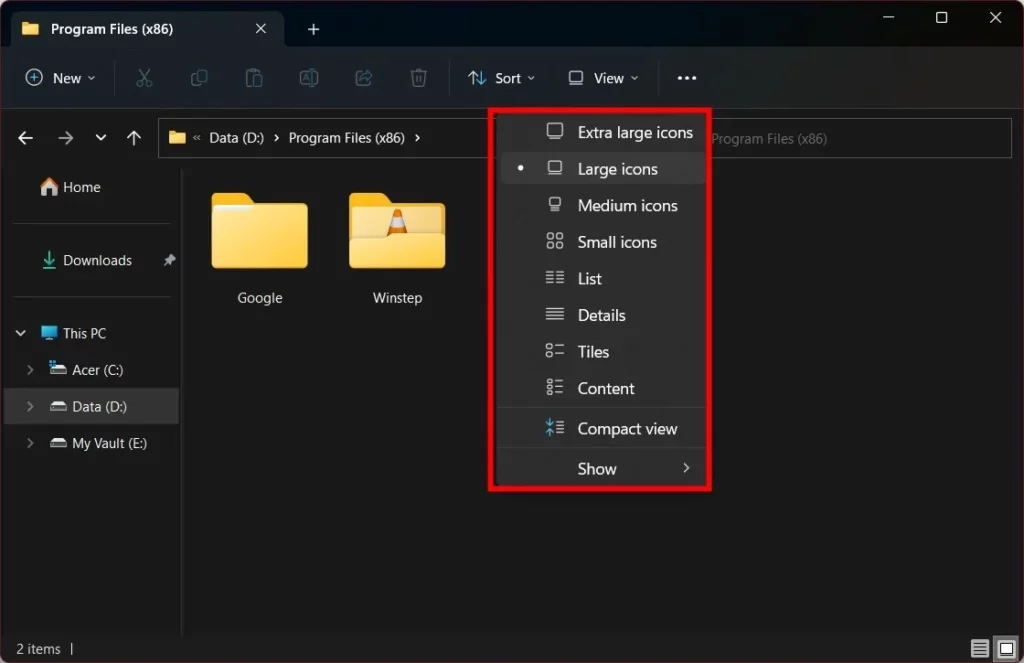Toggle Compact view

coord(603,429)
